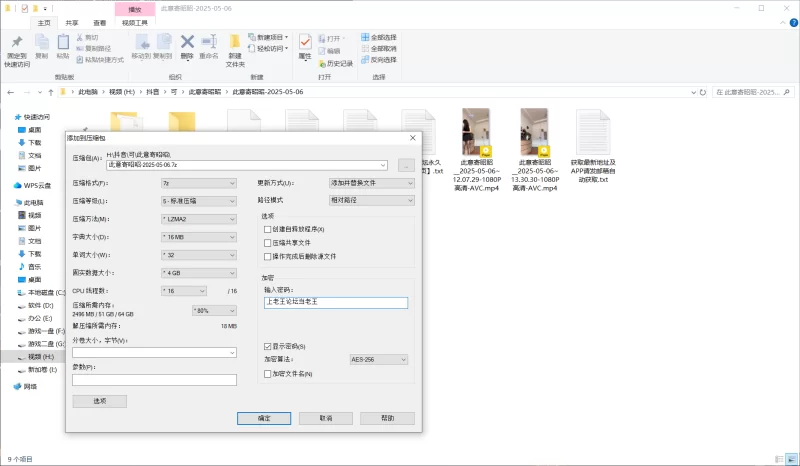Image resolution: width=800 pixels, height=466 pixels.
Task: Click the Move to (移动到) icon
Action: (141, 42)
